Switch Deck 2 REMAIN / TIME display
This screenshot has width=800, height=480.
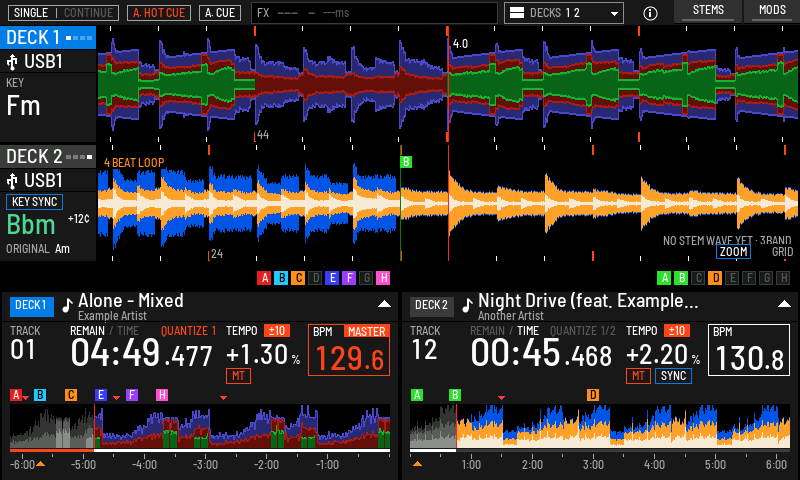(x=505, y=331)
